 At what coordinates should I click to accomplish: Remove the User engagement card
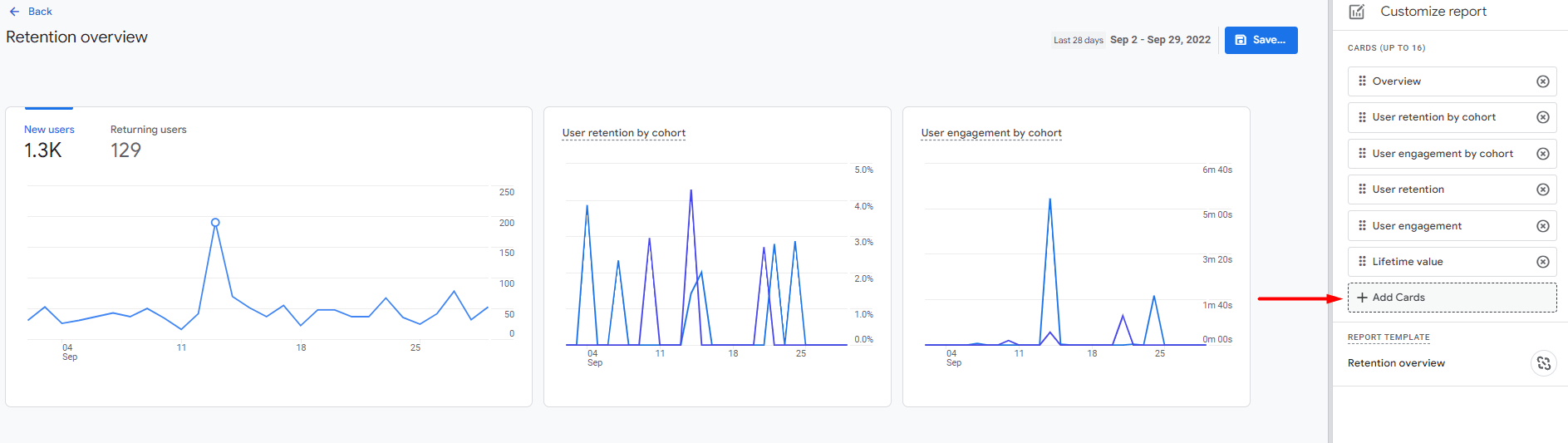click(x=1542, y=226)
